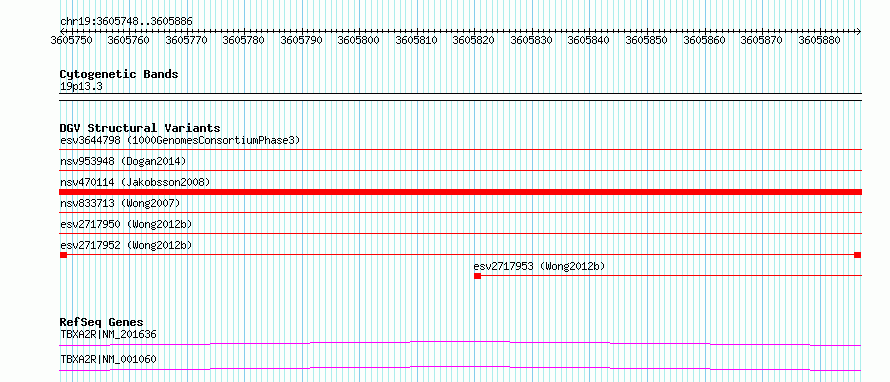This screenshot has height=382, width=890.
Task: Click the 19p13.3 cytogenetic band label
Action: 81,86
